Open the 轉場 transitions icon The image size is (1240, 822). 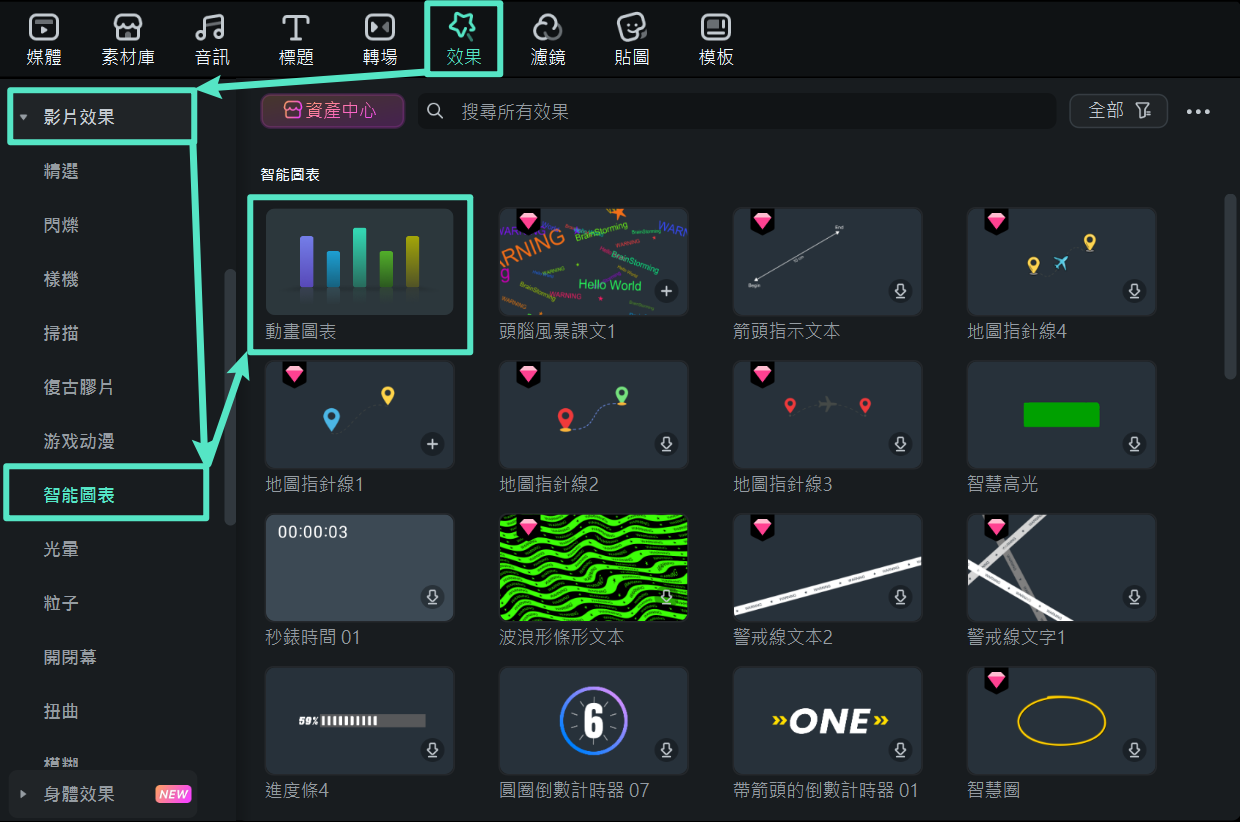(379, 28)
